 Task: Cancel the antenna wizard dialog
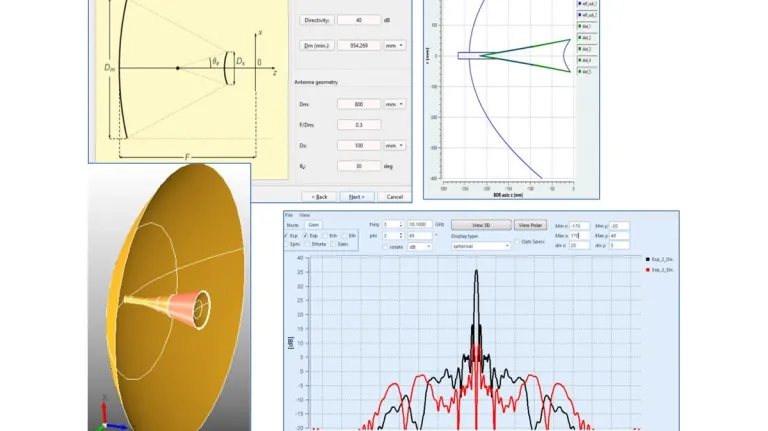[394, 196]
